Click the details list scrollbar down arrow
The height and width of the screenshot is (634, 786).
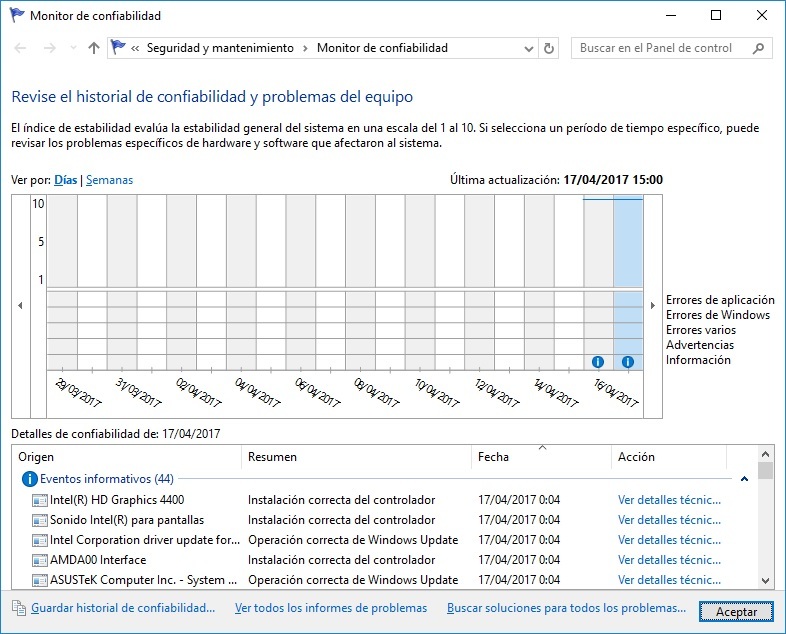click(x=766, y=580)
